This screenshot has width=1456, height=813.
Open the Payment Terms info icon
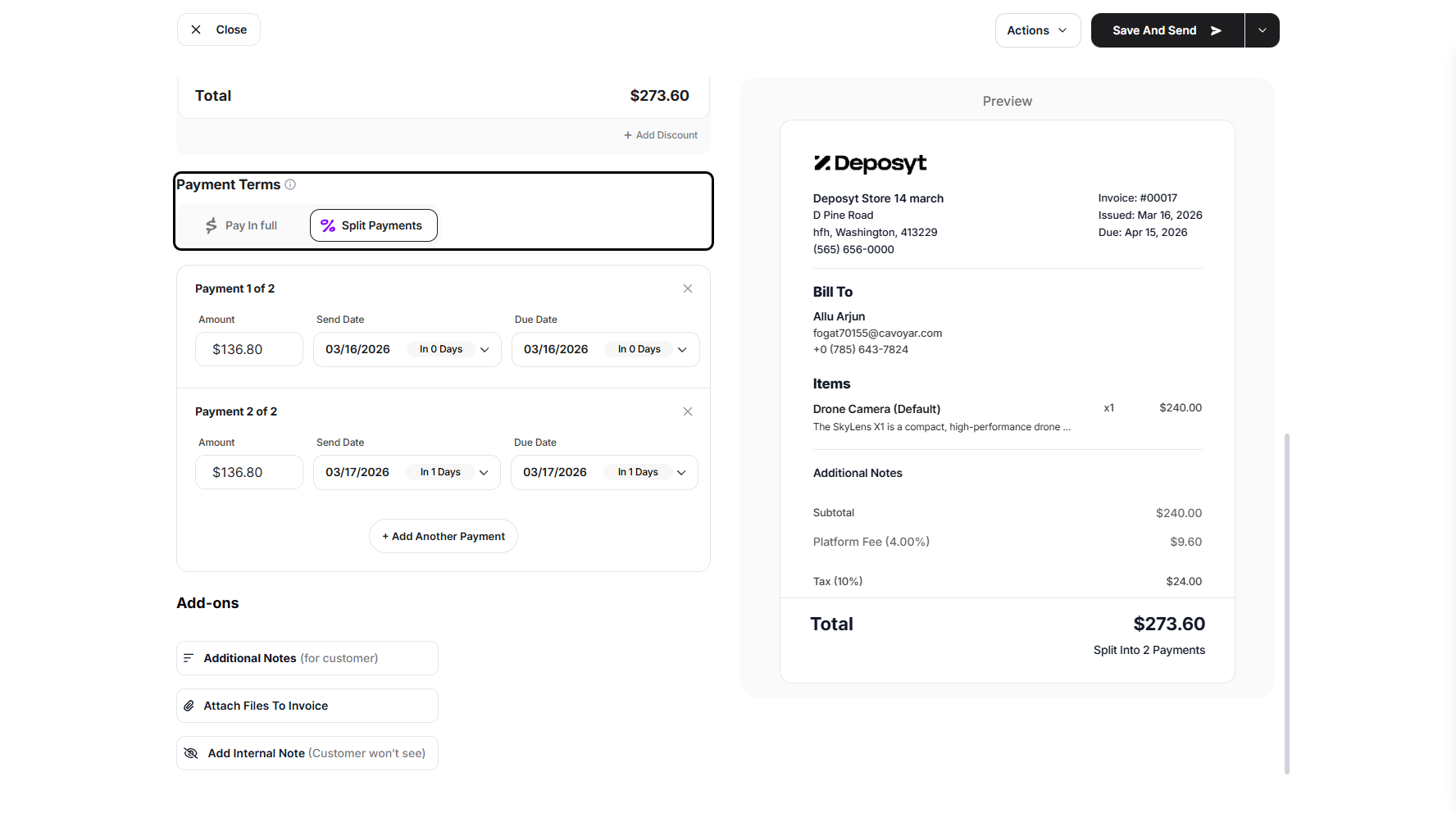point(290,184)
